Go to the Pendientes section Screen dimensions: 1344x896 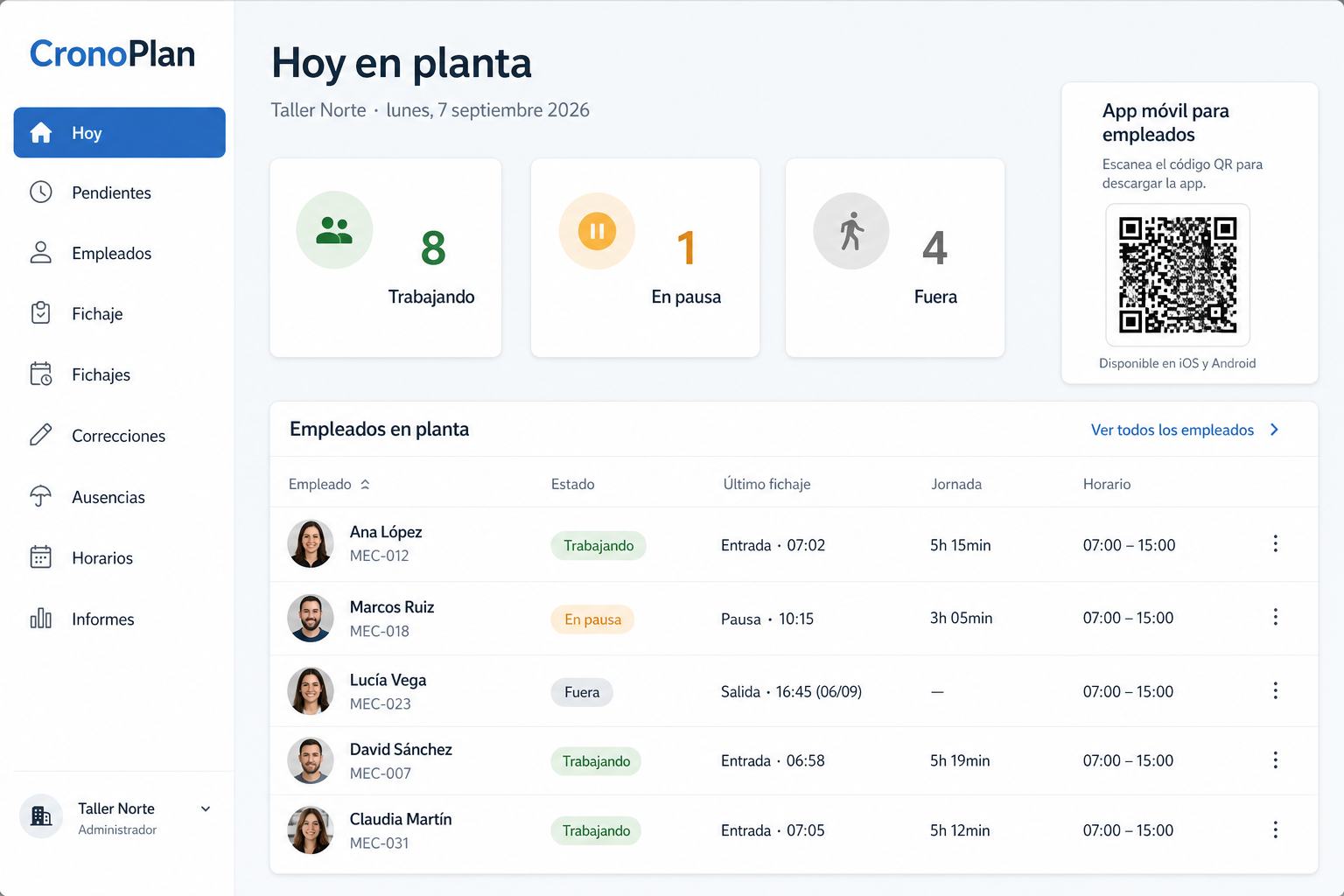(x=120, y=192)
